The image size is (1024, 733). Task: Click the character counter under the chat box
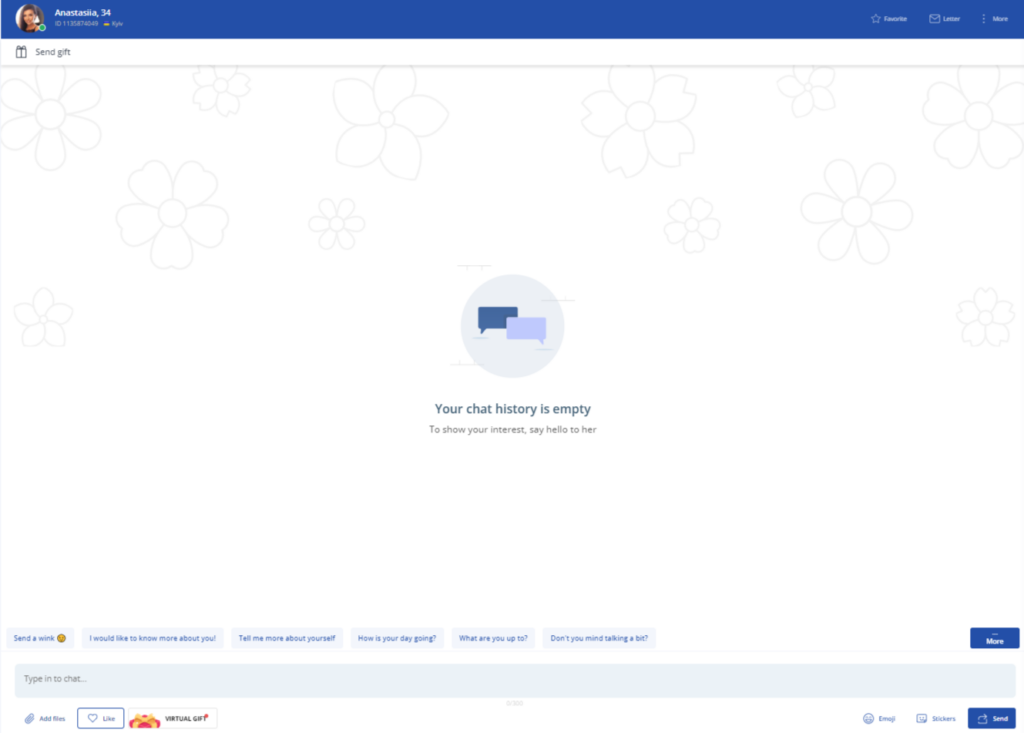[x=515, y=702]
